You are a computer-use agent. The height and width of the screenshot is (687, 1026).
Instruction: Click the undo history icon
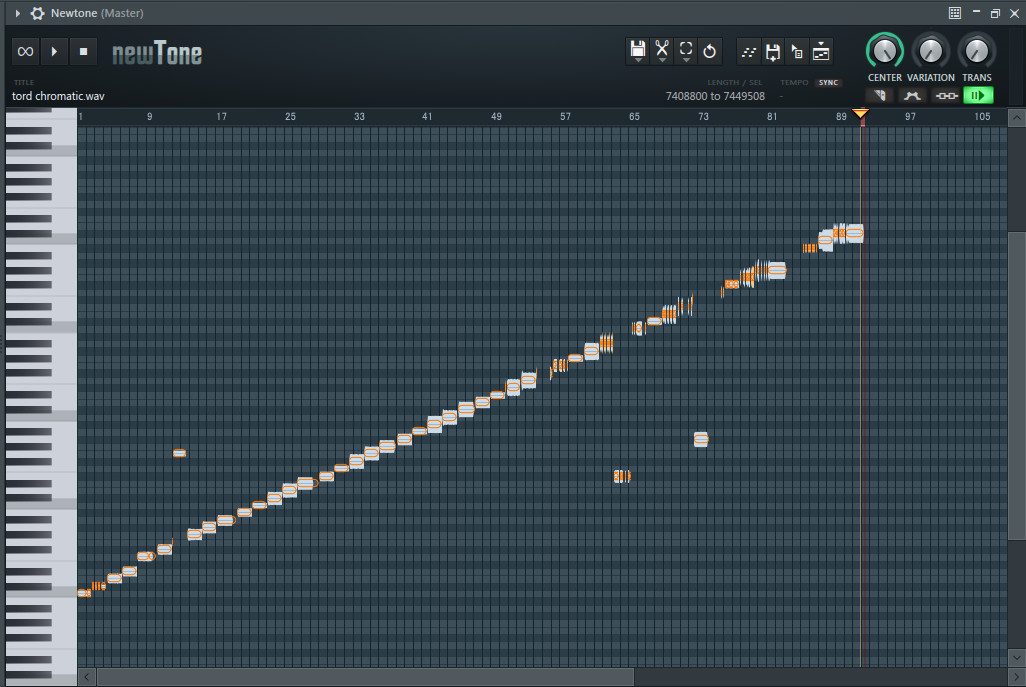click(x=710, y=50)
